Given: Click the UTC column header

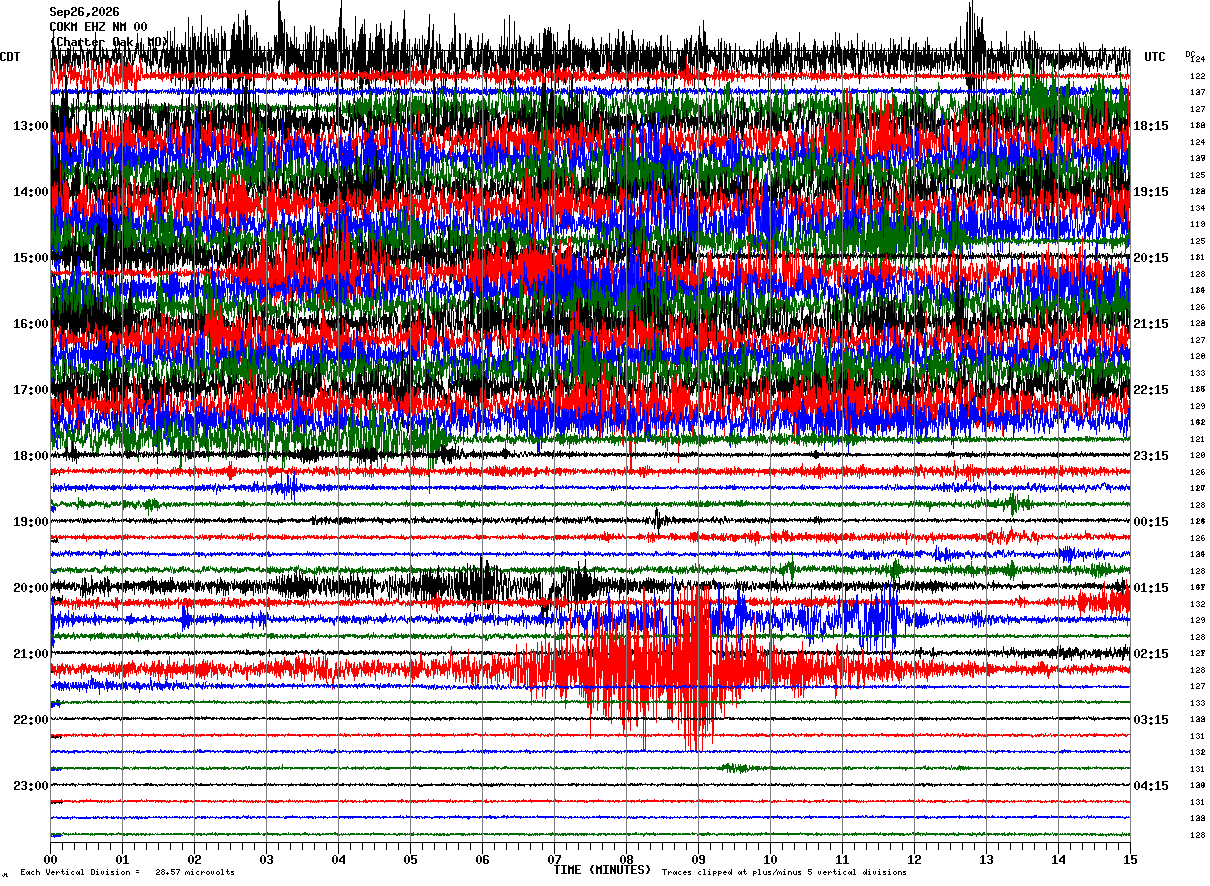Looking at the screenshot, I should pyautogui.click(x=1155, y=57).
